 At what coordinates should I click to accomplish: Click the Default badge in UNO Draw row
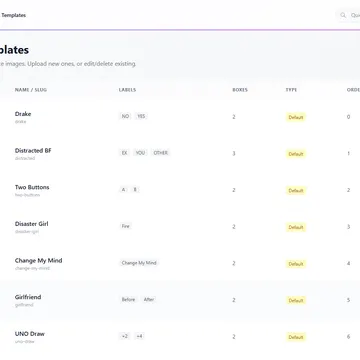pyautogui.click(x=296, y=337)
